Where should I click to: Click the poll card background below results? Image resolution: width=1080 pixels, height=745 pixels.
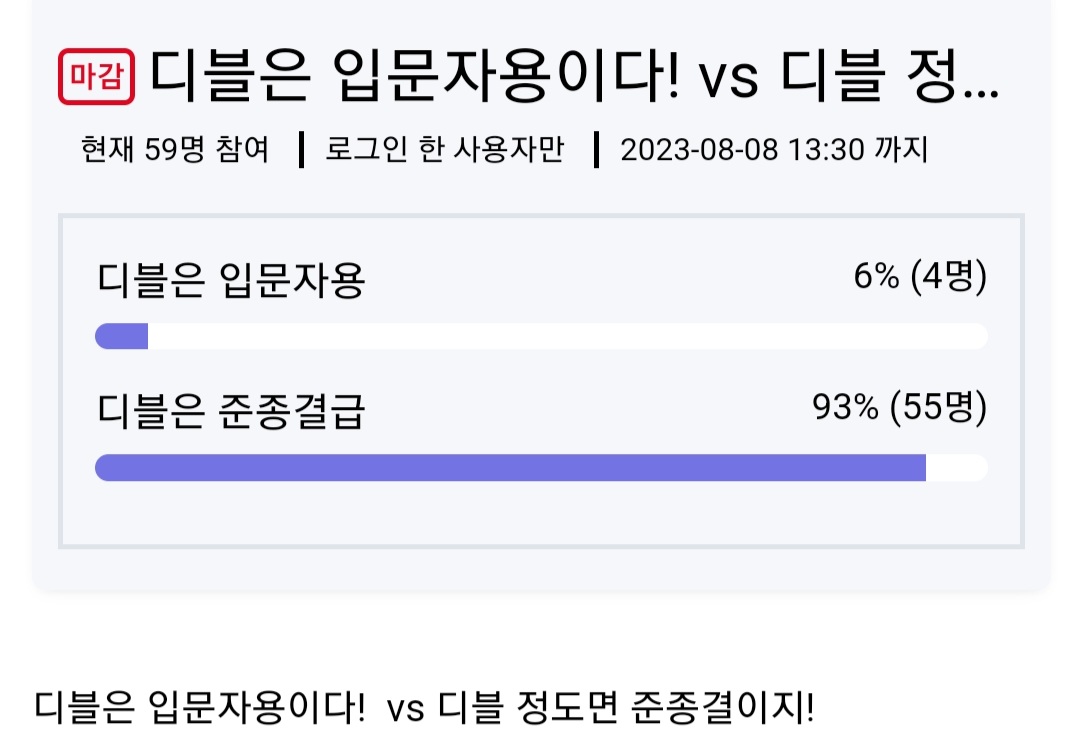[541, 570]
